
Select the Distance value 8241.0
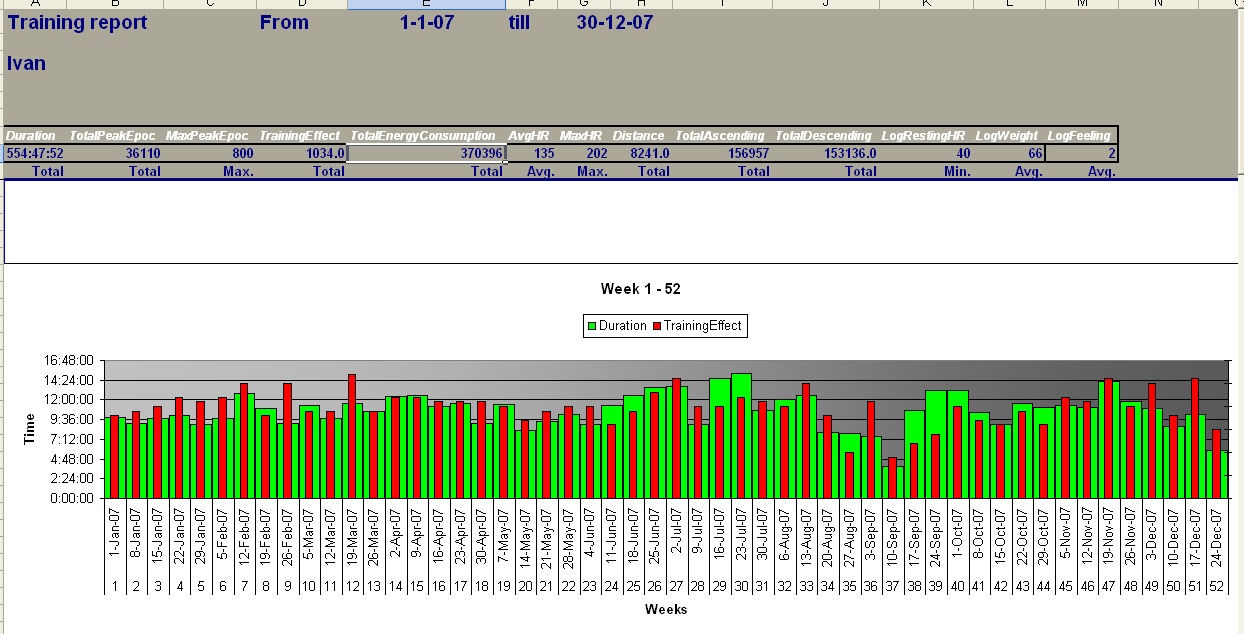coord(650,154)
